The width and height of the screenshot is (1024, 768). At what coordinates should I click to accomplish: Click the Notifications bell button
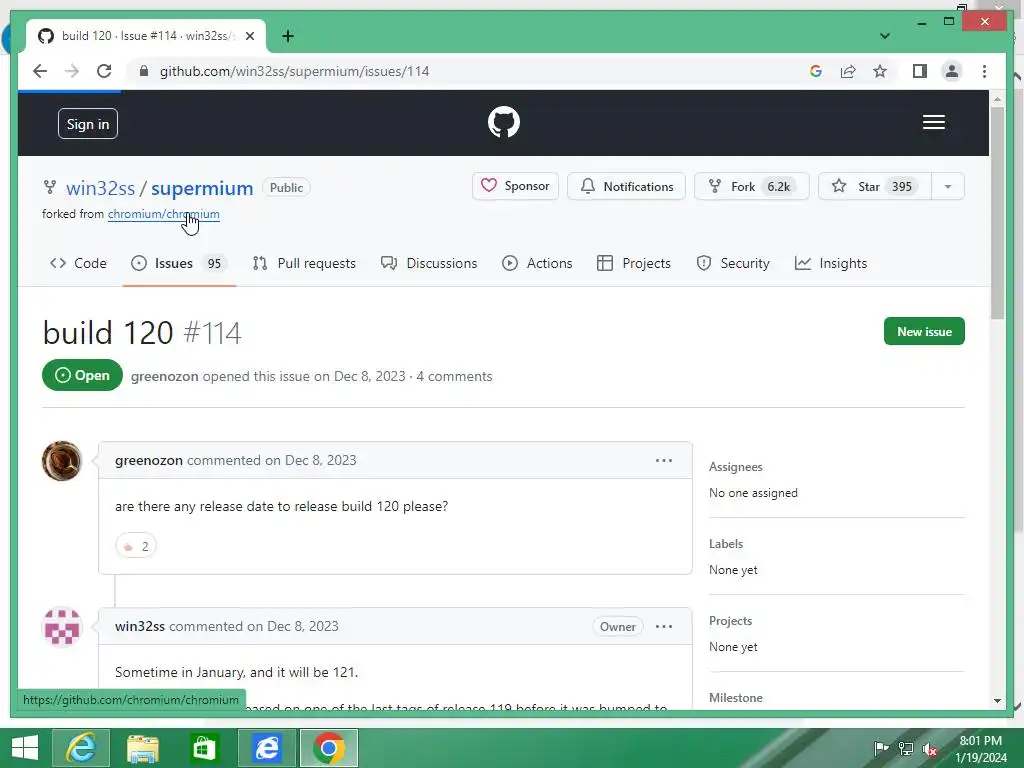[626, 186]
